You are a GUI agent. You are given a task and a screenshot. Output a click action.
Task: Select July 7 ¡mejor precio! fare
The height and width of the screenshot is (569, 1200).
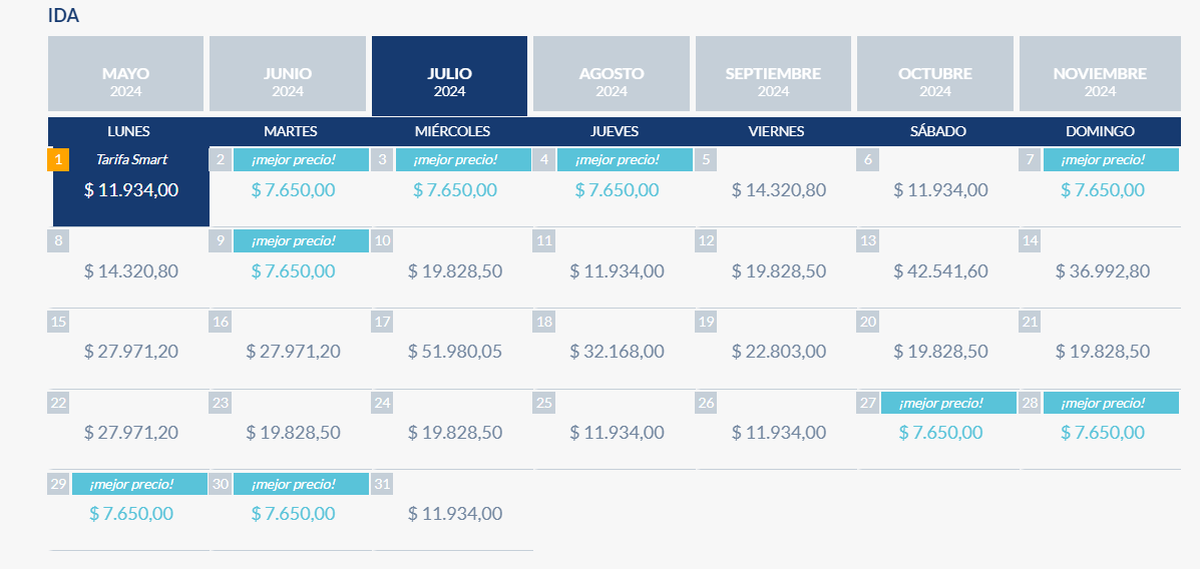tap(1103, 189)
